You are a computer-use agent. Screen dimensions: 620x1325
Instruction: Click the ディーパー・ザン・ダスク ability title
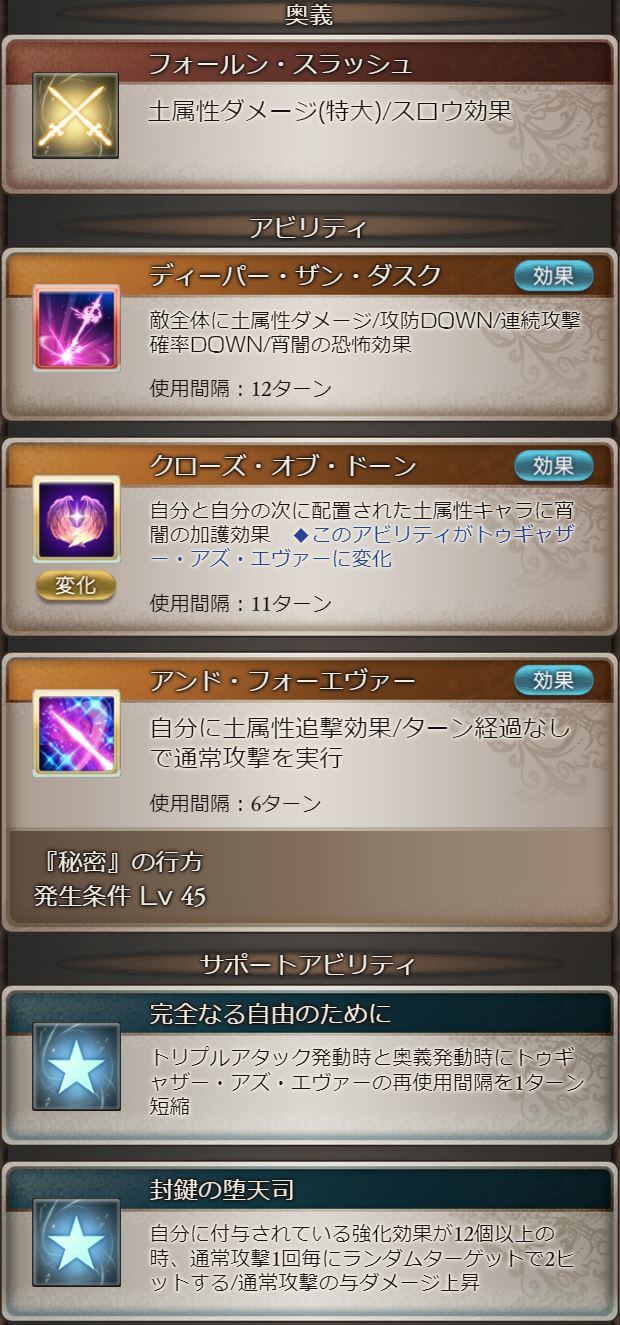(x=295, y=275)
